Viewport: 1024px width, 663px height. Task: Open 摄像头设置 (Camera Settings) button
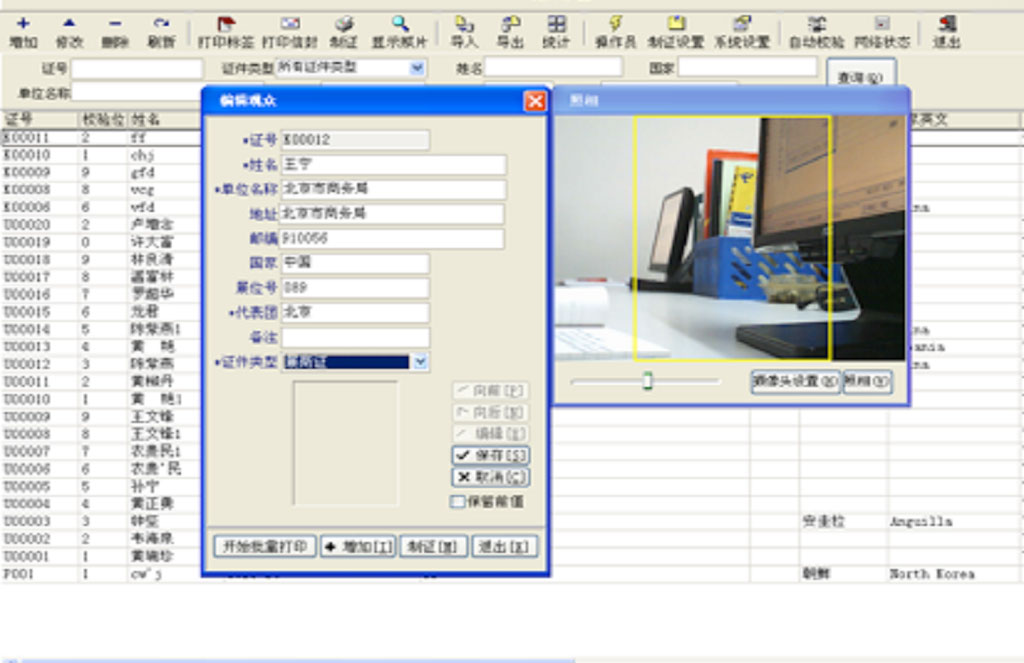click(795, 382)
